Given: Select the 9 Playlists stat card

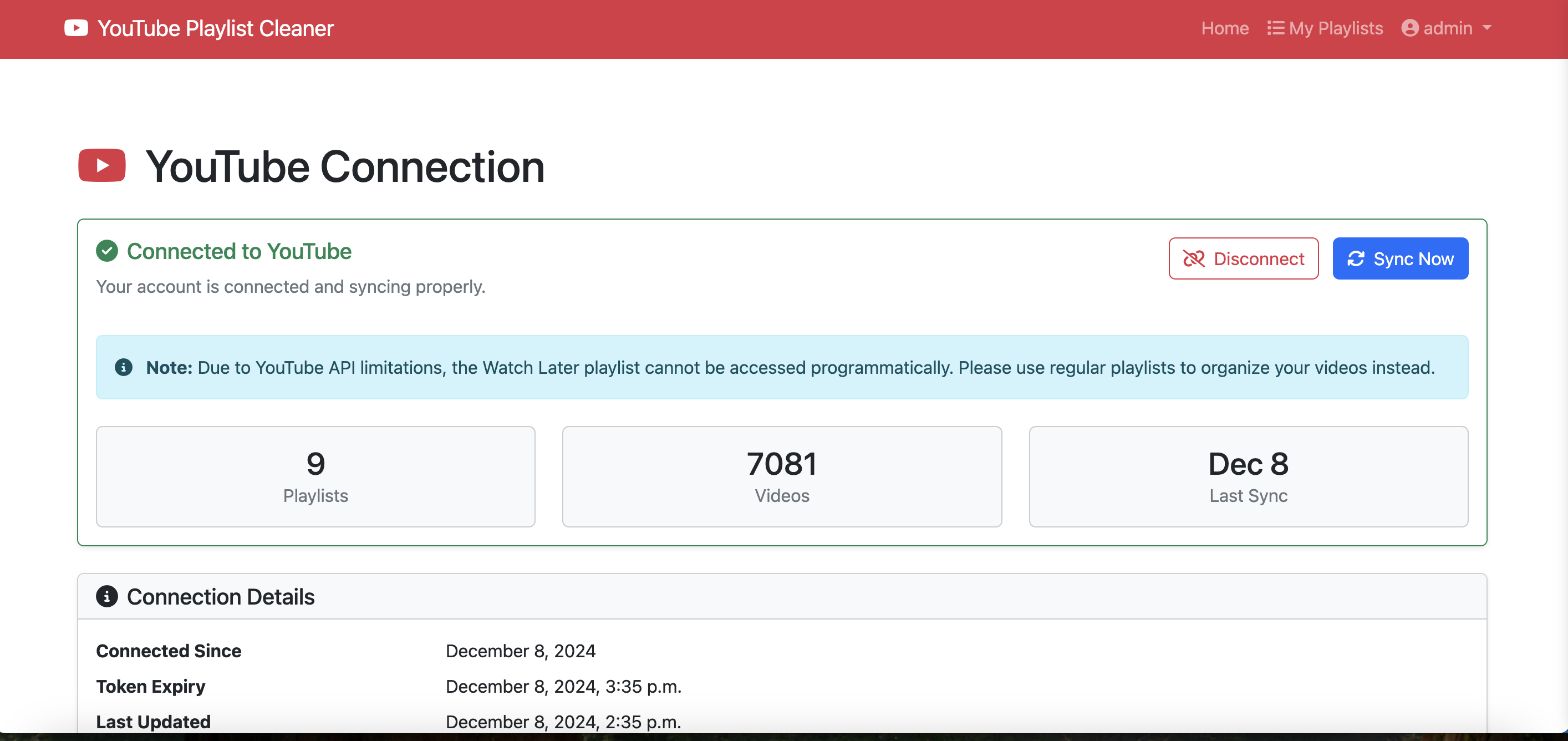Looking at the screenshot, I should (315, 477).
